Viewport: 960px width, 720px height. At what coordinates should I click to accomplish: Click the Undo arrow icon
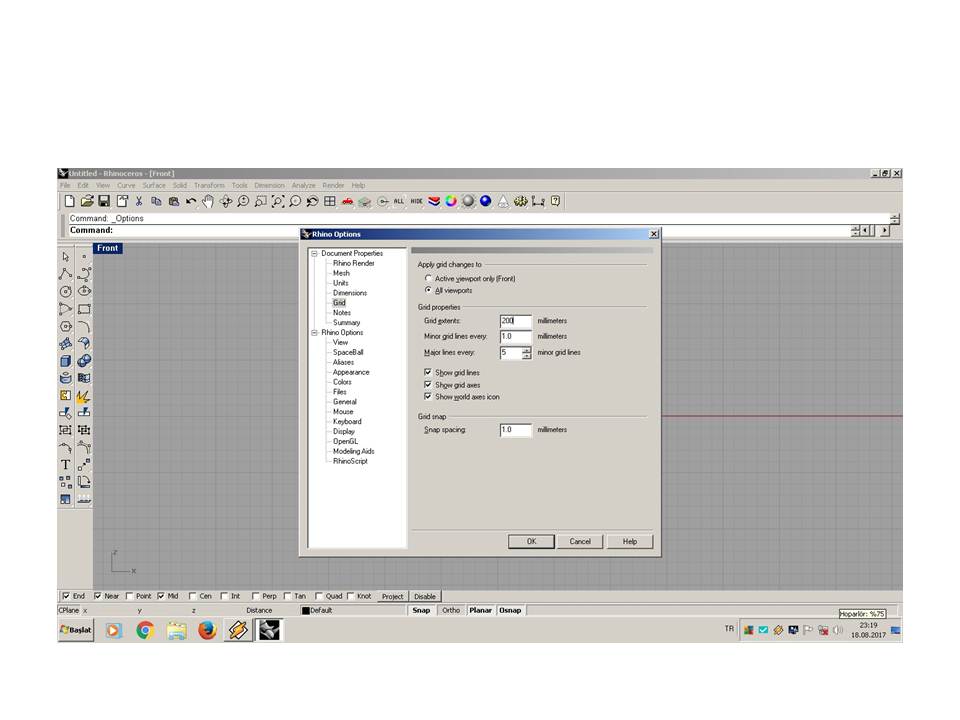pos(191,201)
